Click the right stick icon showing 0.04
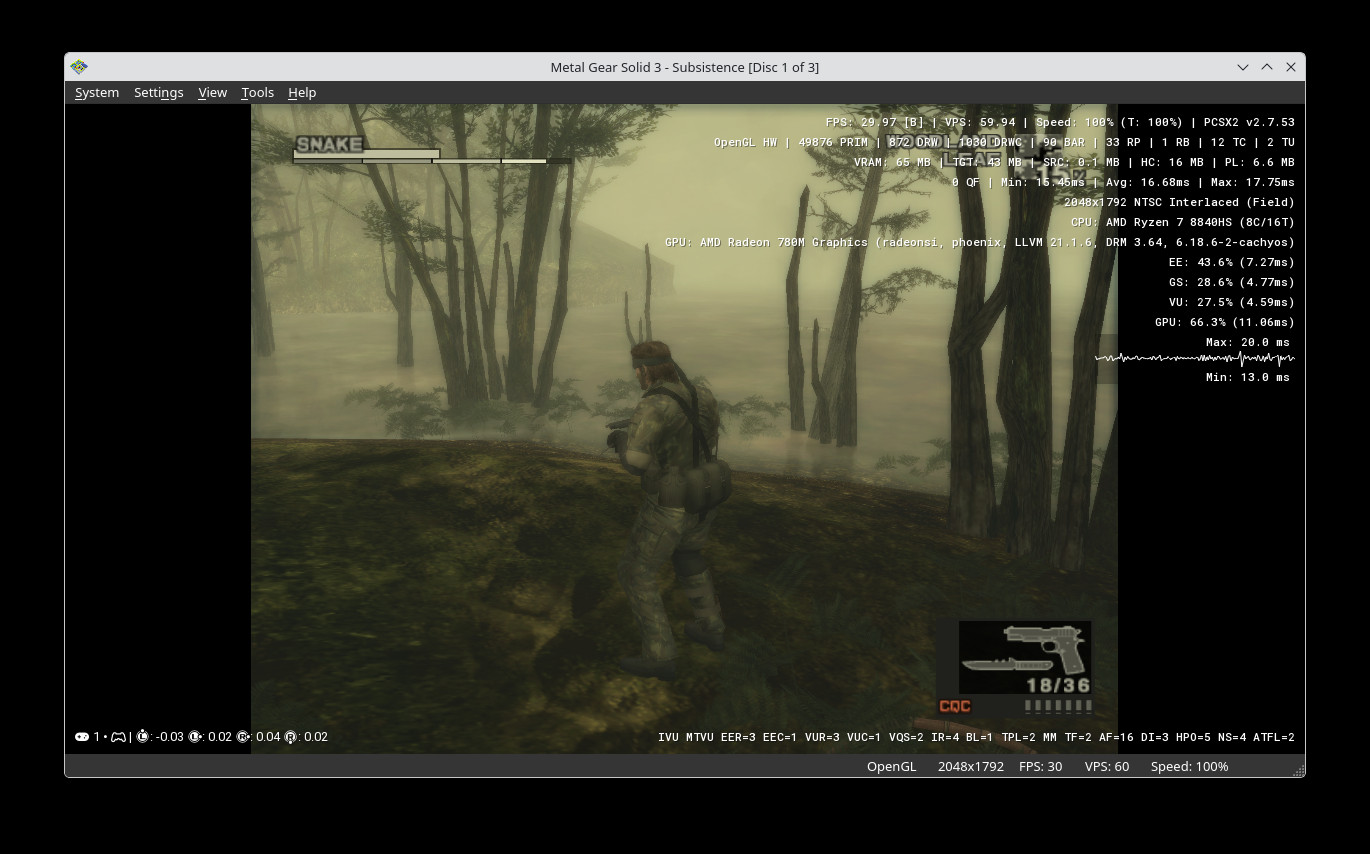1370x854 pixels. coord(243,737)
